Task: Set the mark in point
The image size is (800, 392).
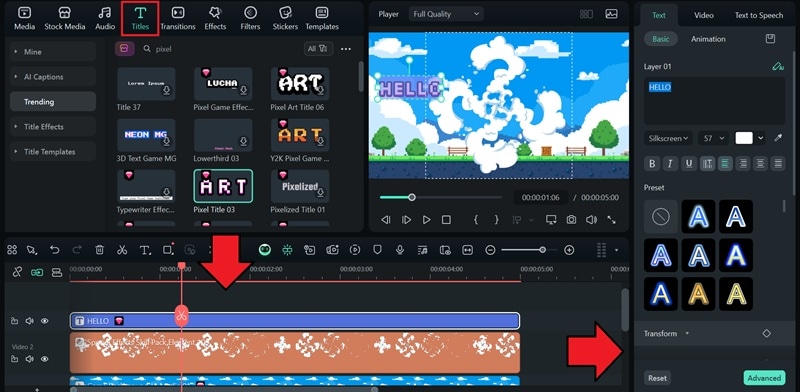Action: tap(476, 220)
